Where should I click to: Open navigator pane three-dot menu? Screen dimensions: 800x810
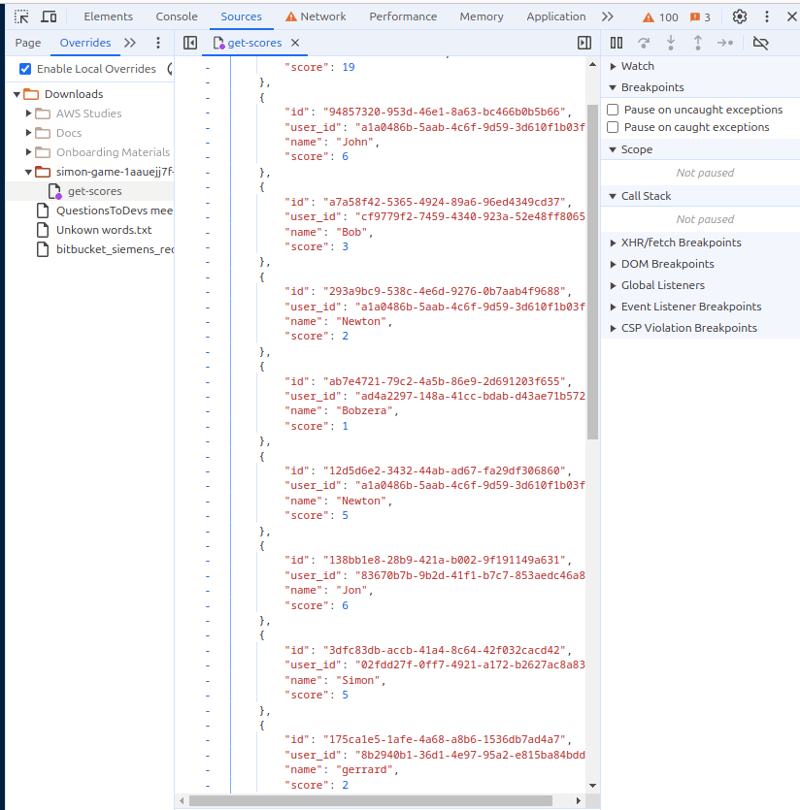[x=158, y=43]
